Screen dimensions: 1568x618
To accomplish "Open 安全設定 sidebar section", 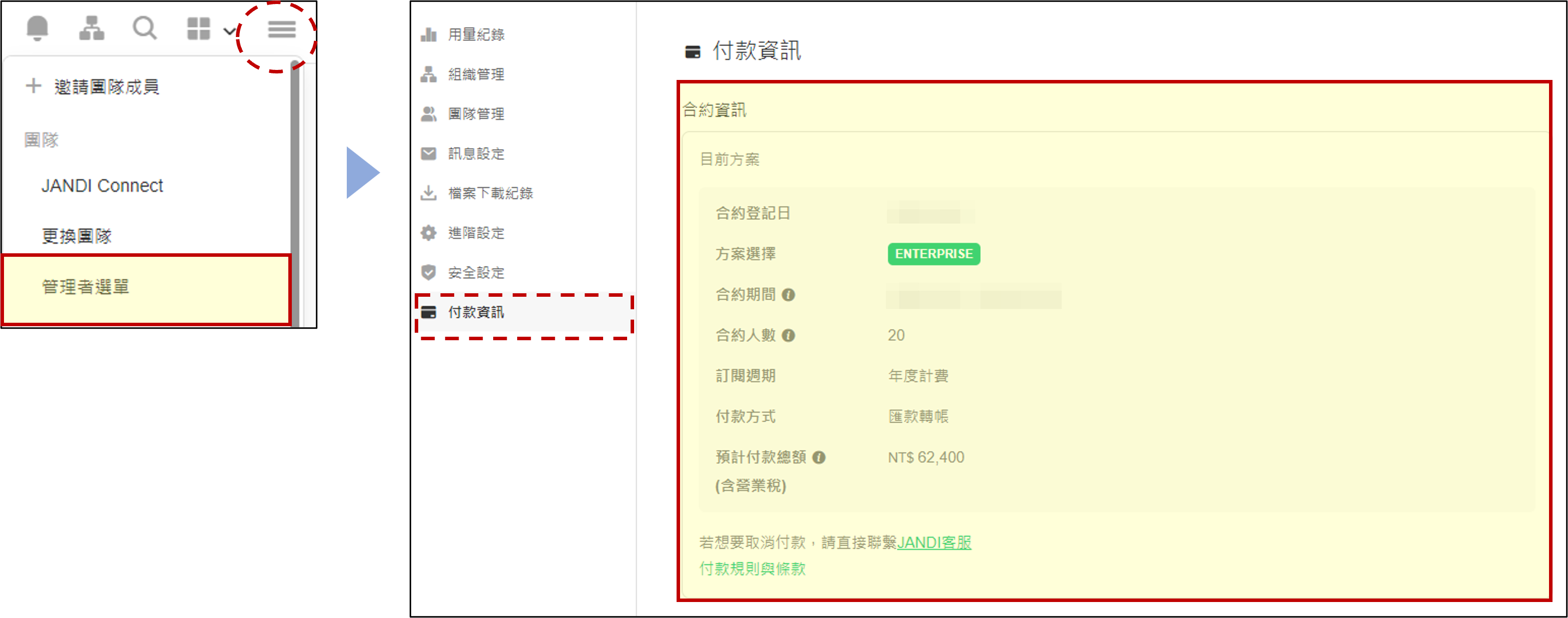I will (475, 273).
